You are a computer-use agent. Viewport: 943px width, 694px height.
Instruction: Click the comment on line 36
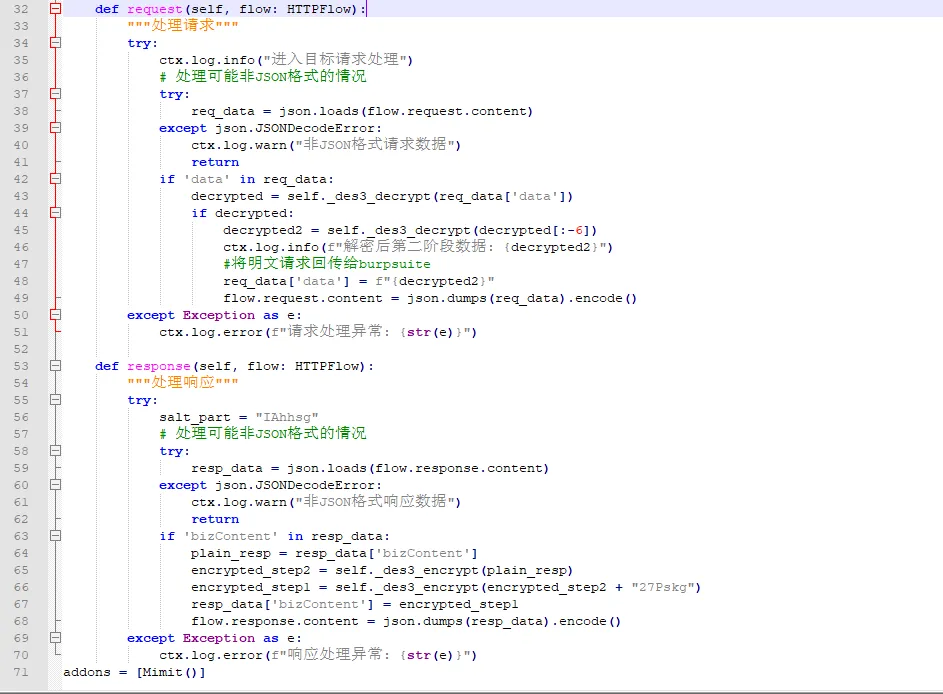tap(263, 76)
